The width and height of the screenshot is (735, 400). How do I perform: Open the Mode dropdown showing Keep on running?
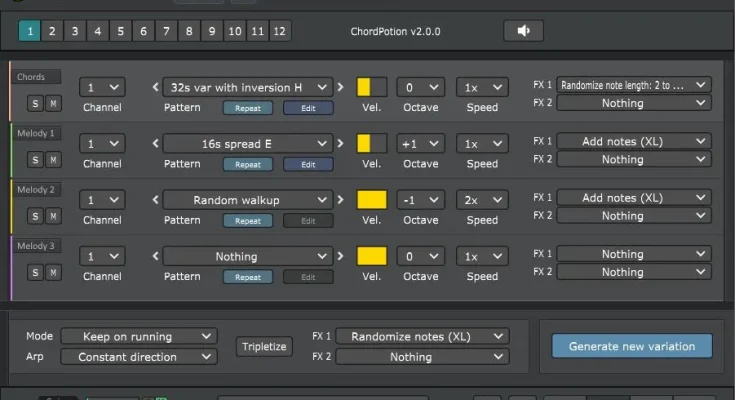click(x=138, y=336)
